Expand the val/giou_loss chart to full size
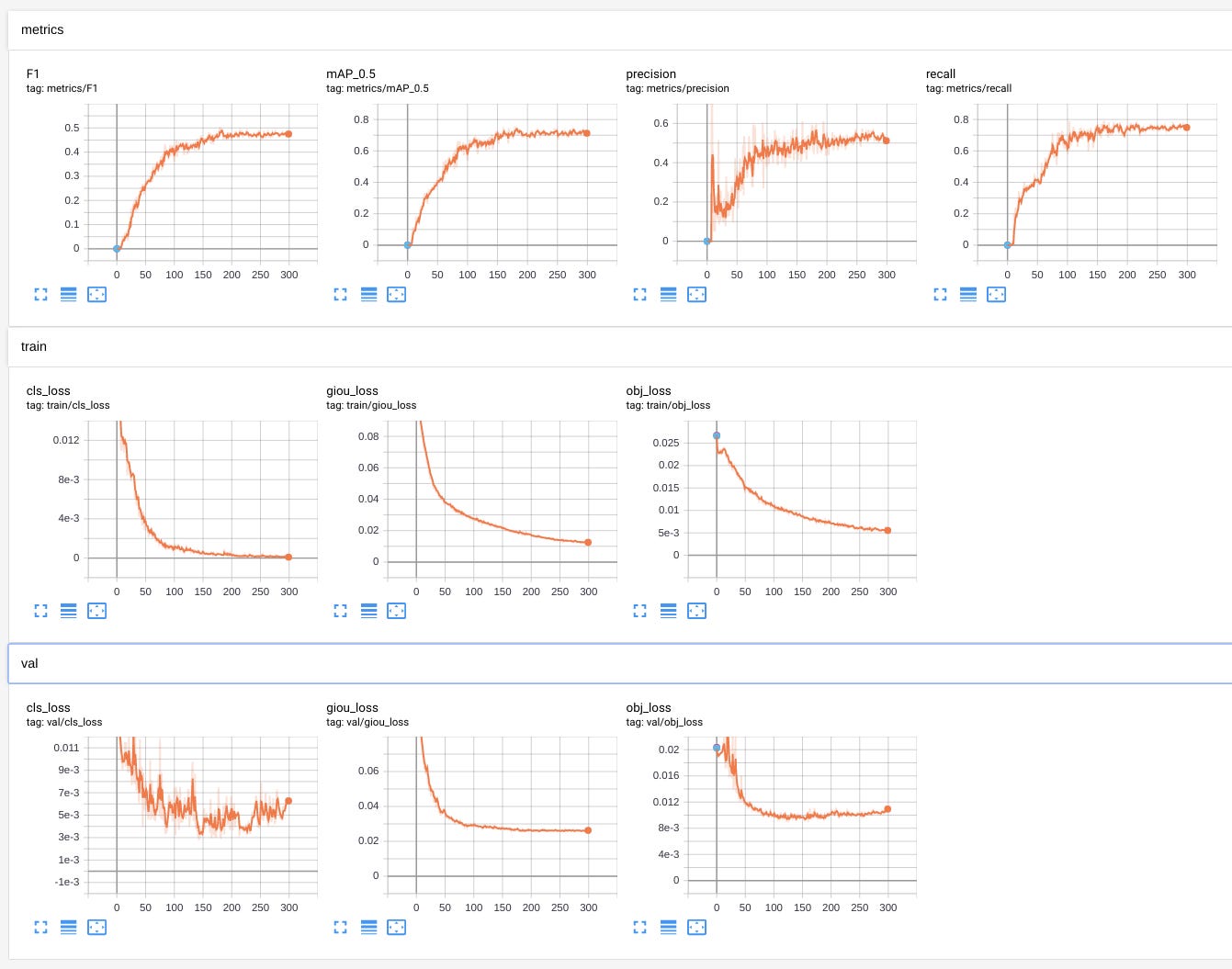Screen dimensions: 1232x969 340,928
